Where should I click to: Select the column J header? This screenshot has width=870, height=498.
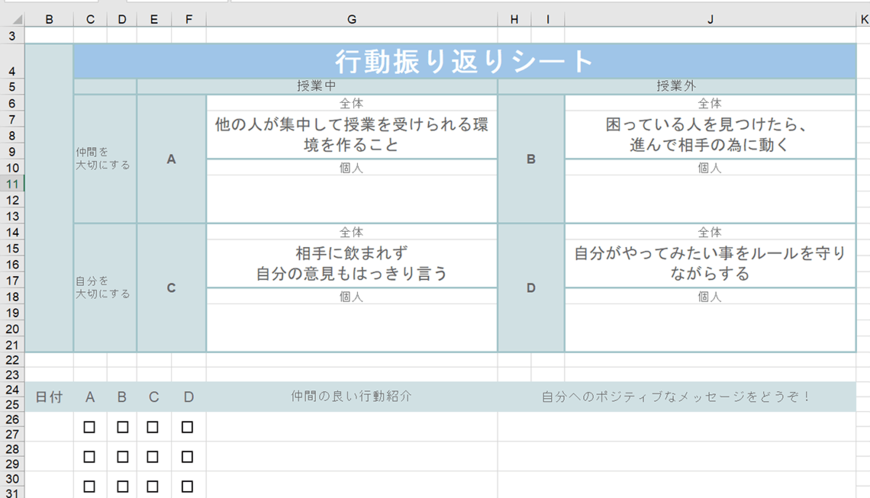tap(710, 19)
